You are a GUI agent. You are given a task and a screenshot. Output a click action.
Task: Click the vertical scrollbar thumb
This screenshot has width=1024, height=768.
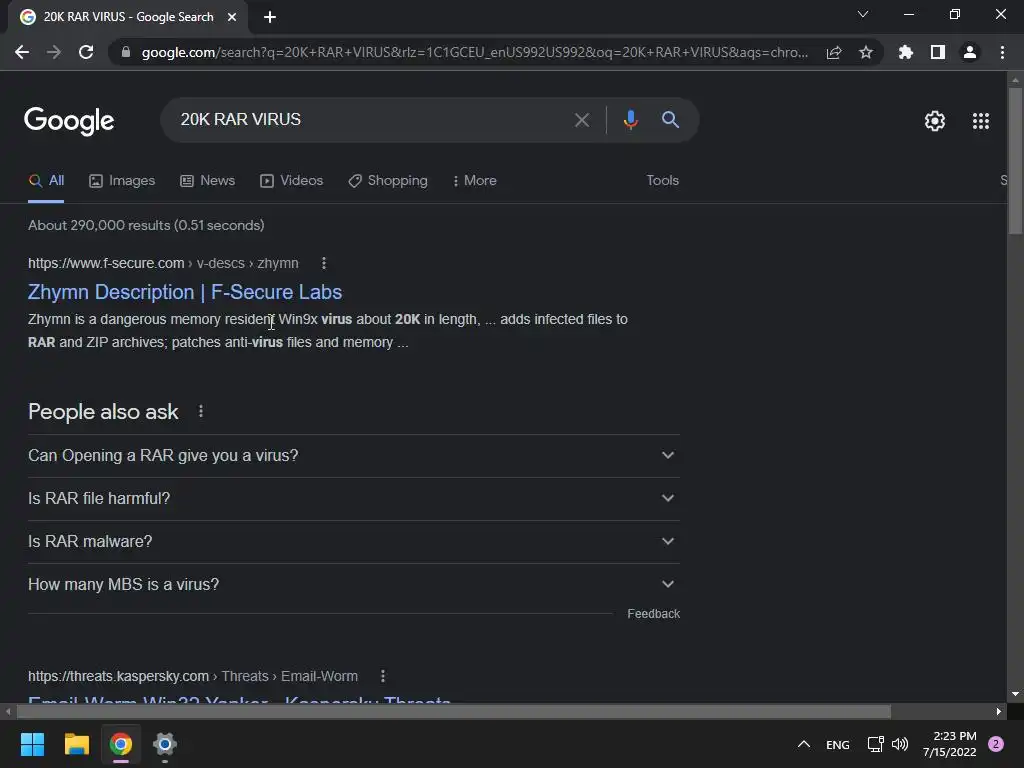(1015, 160)
